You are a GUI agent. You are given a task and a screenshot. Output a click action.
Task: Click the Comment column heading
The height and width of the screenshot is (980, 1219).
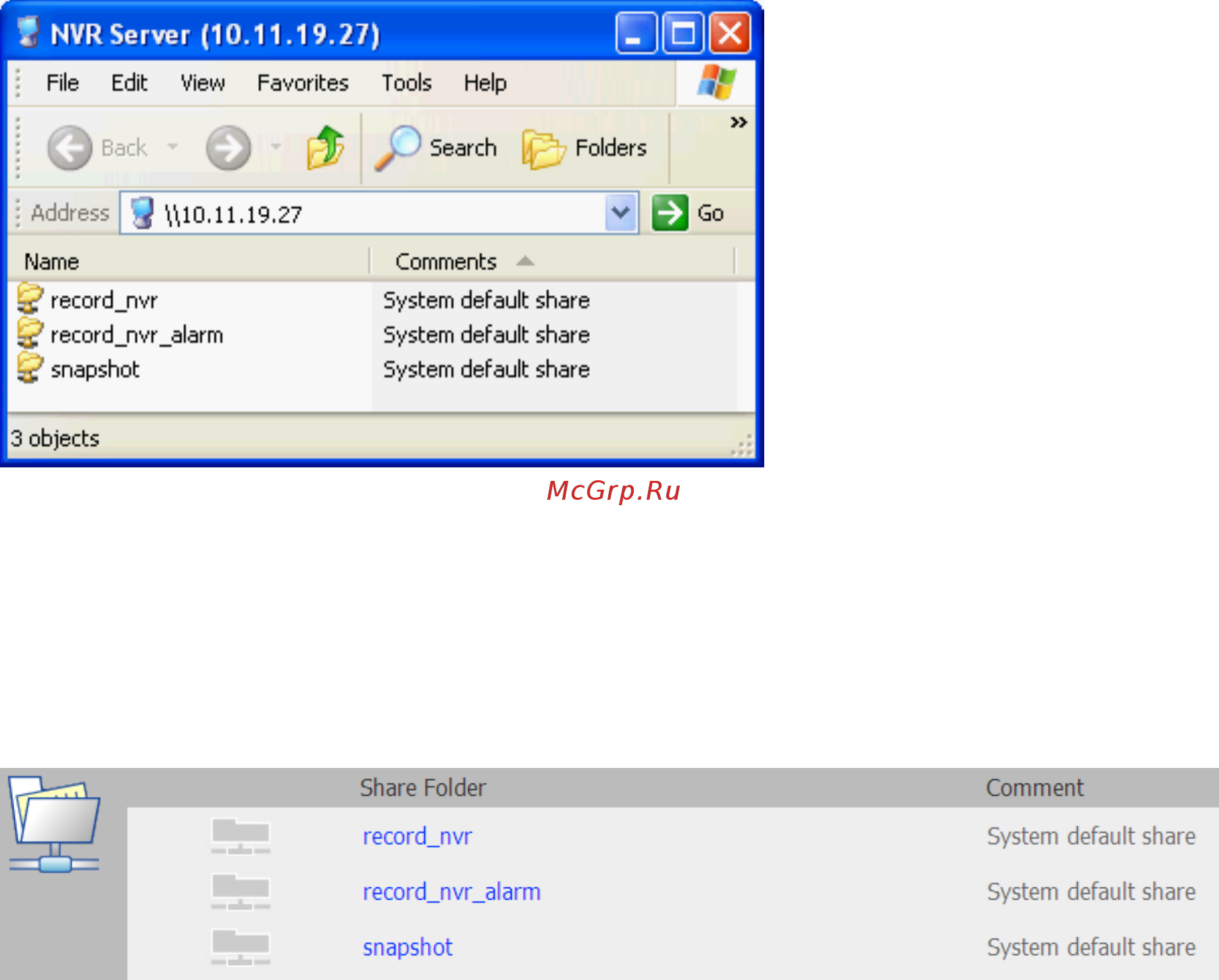[1035, 788]
